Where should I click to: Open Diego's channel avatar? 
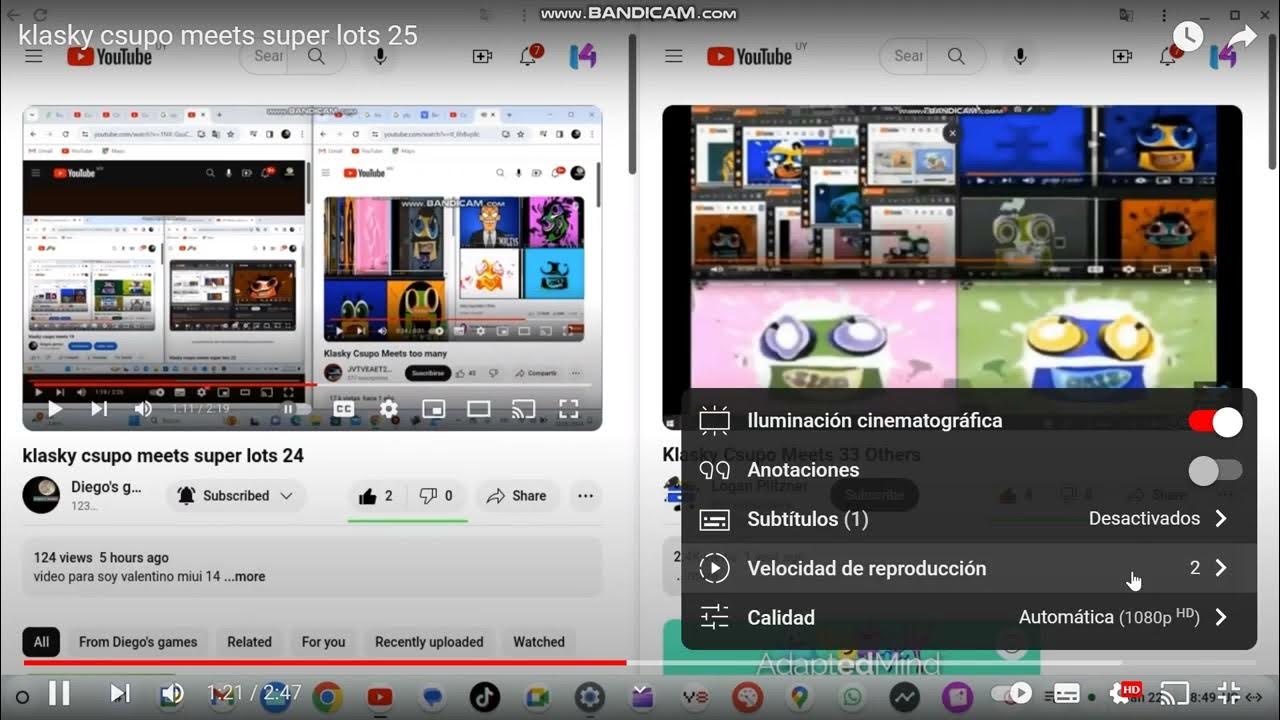pyautogui.click(x=41, y=495)
